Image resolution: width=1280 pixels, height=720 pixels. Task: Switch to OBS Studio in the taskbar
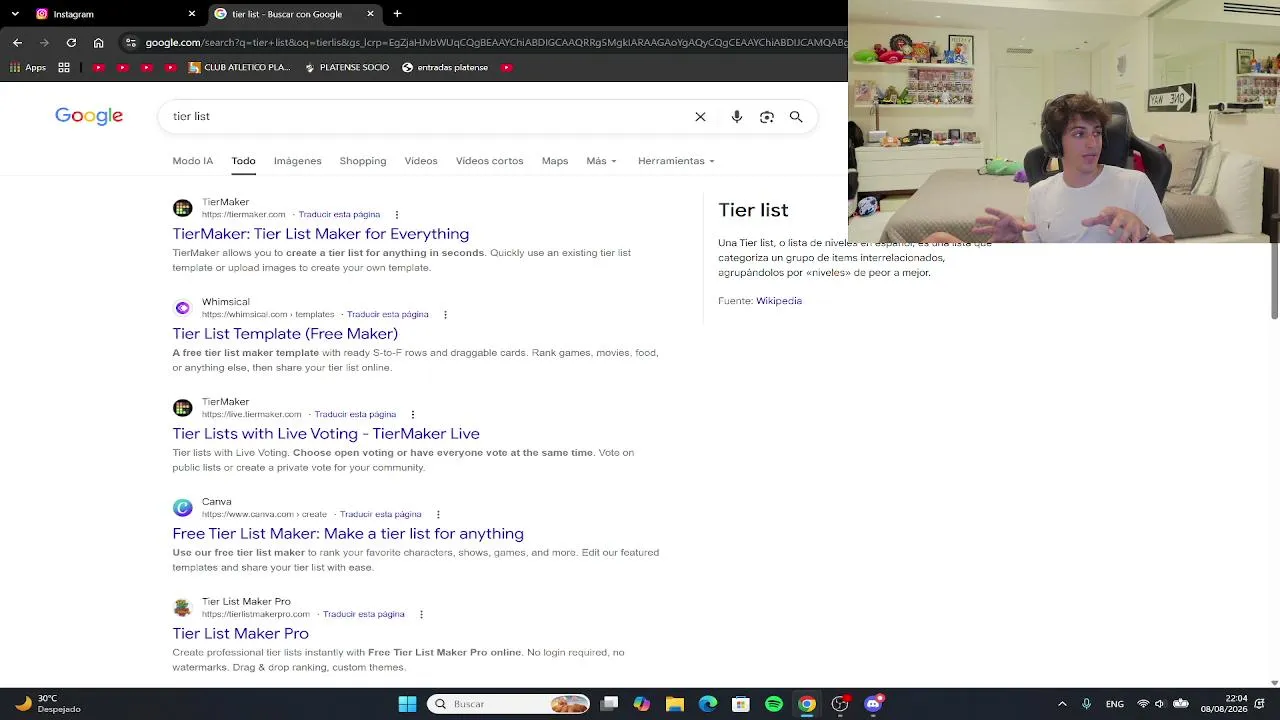840,704
